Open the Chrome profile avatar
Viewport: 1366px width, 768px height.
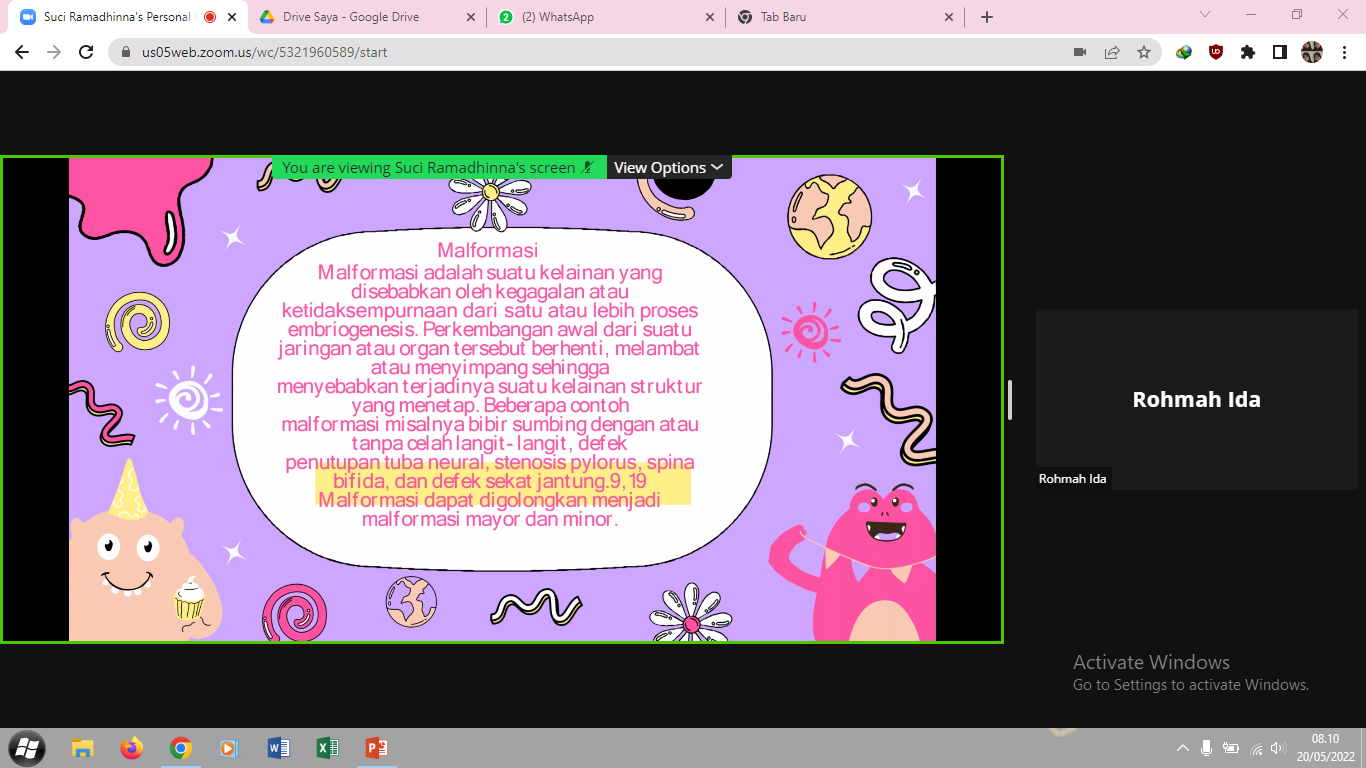tap(1312, 52)
